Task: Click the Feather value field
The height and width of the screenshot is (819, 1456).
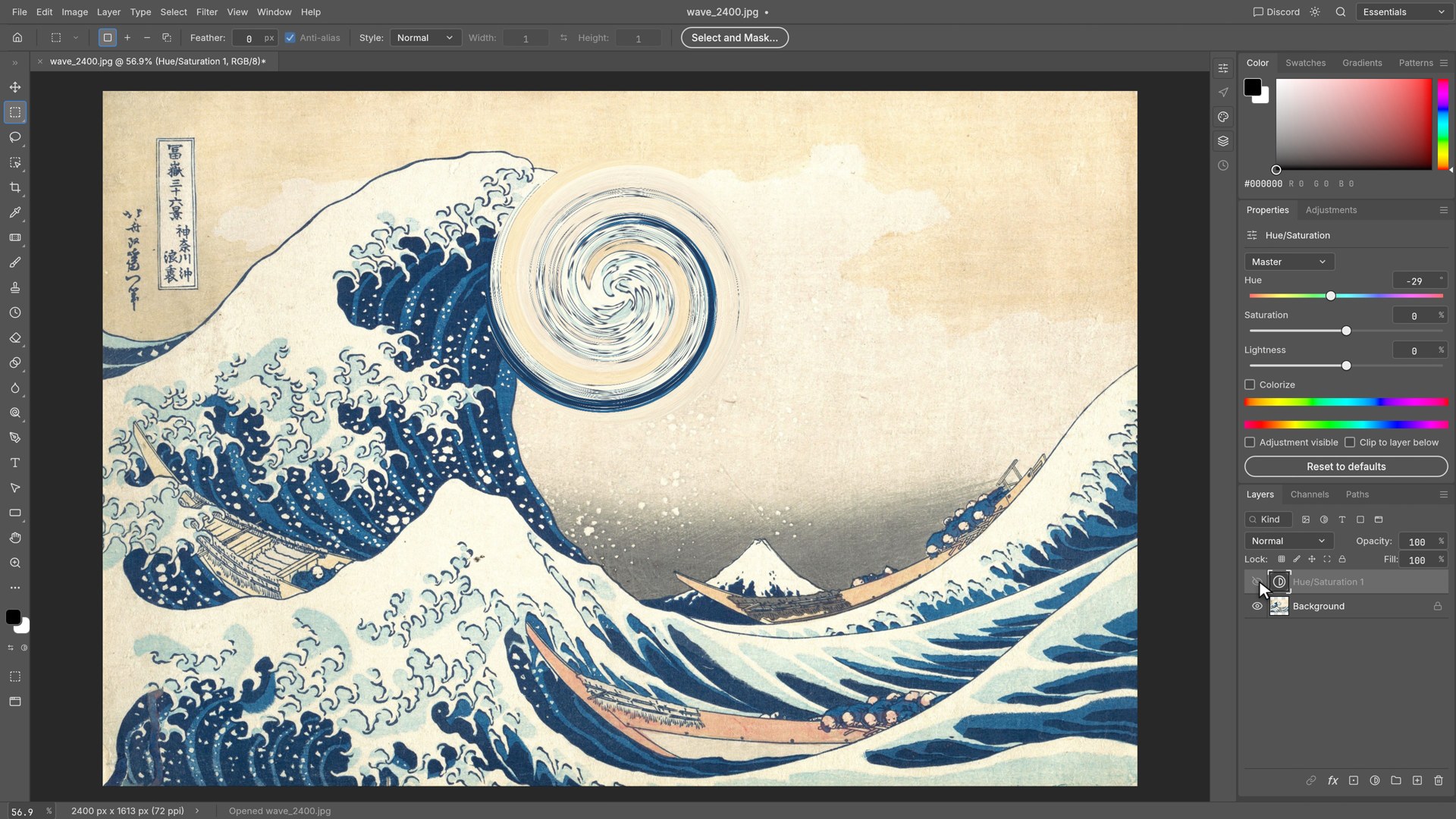Action: (255, 38)
